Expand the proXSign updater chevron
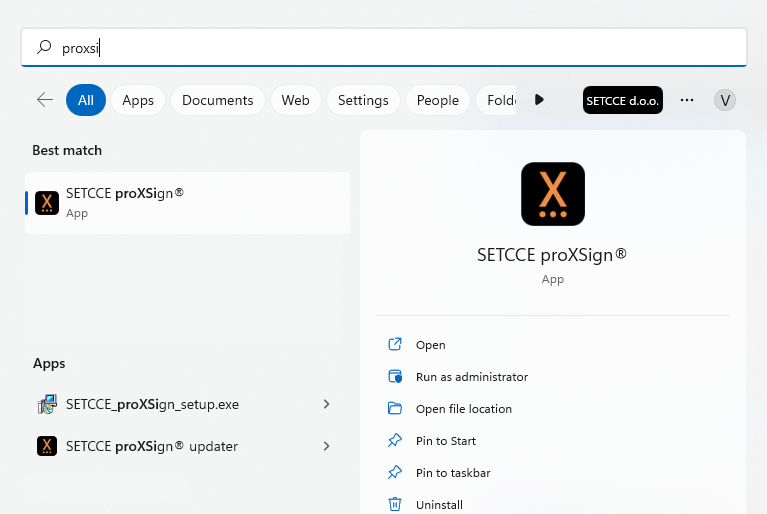Image resolution: width=767 pixels, height=514 pixels. 326,446
